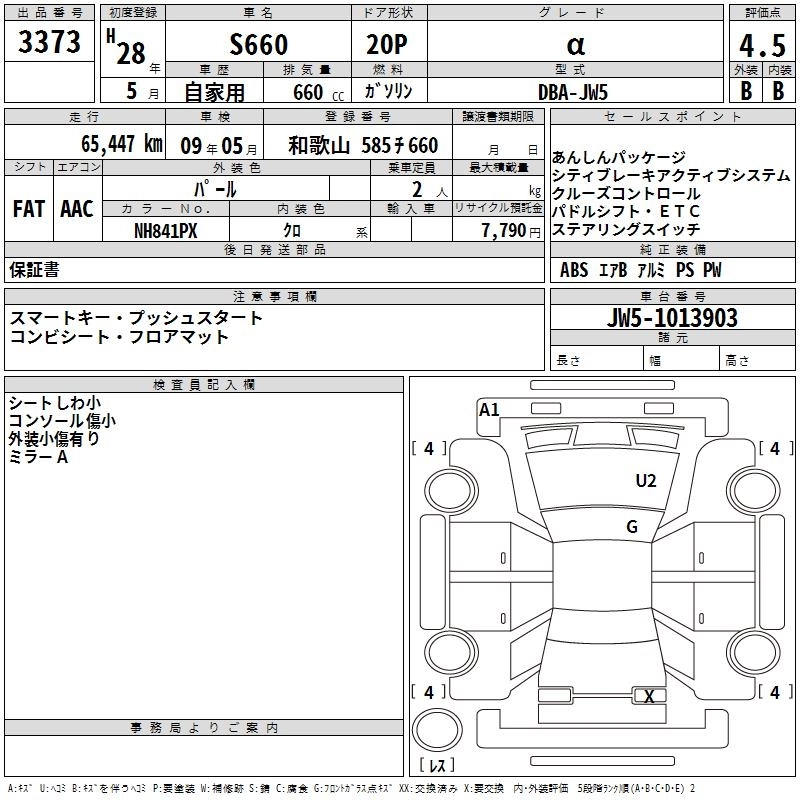Click the model code DBA-JW5
The width and height of the screenshot is (800, 800).
(x=573, y=92)
